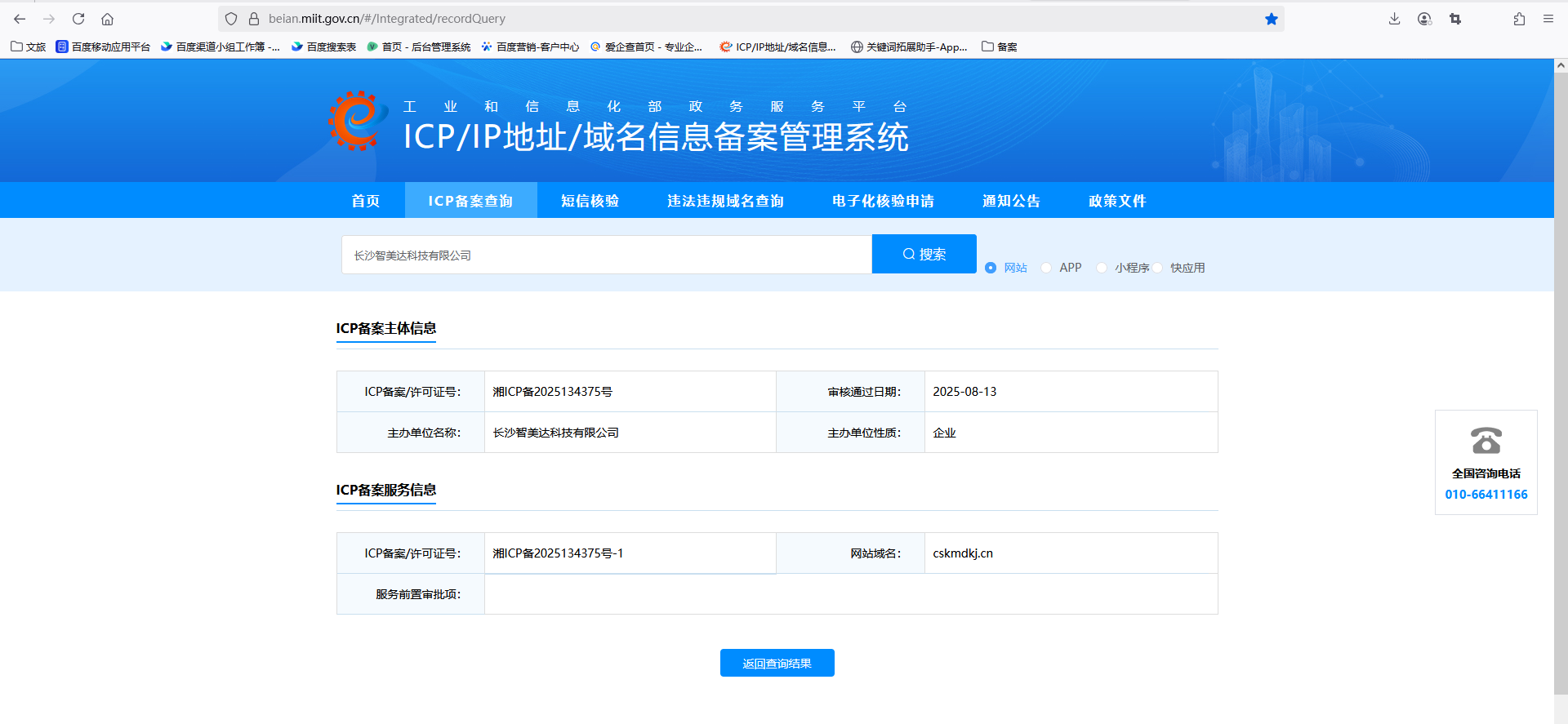Select the 网站 radio button
1568x724 pixels.
coord(991,268)
